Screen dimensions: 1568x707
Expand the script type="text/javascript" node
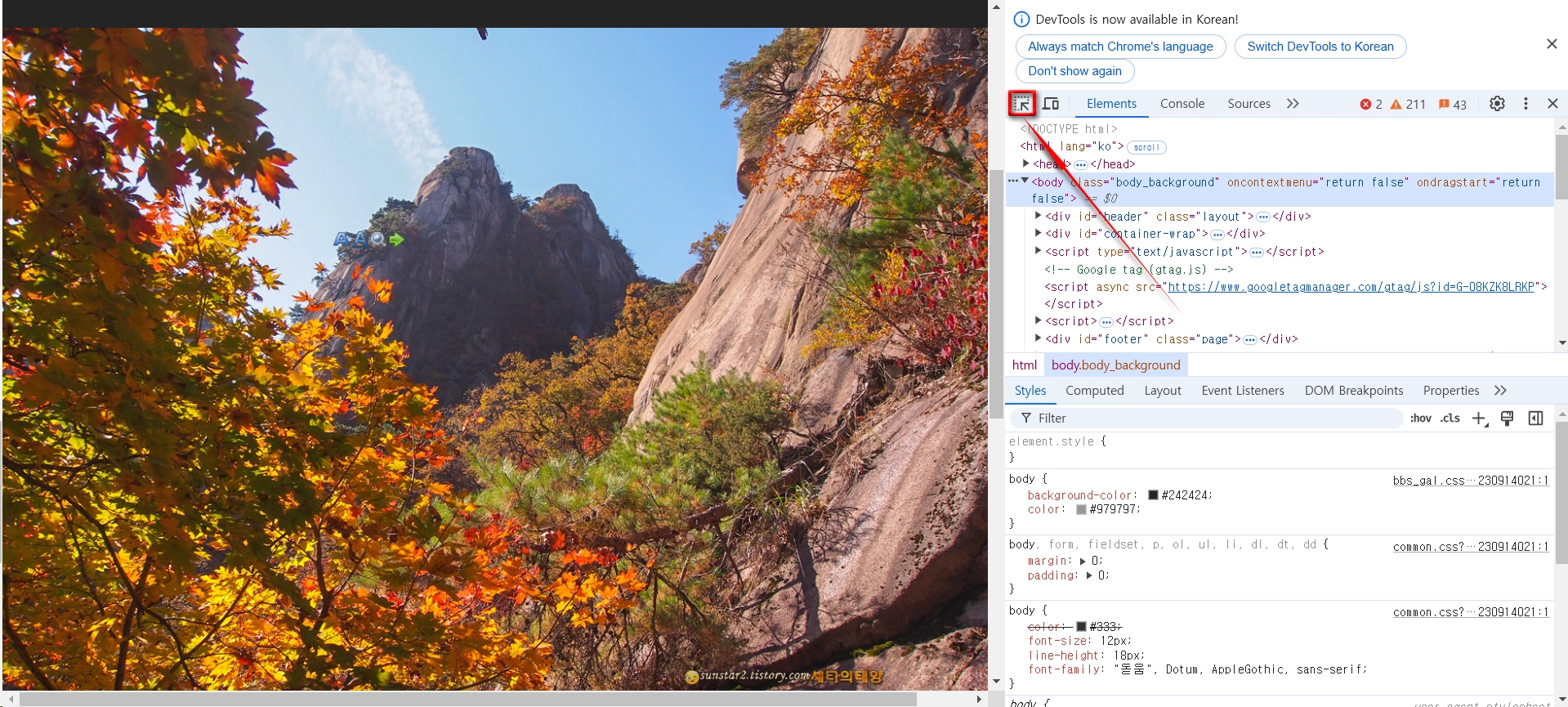tap(1039, 251)
